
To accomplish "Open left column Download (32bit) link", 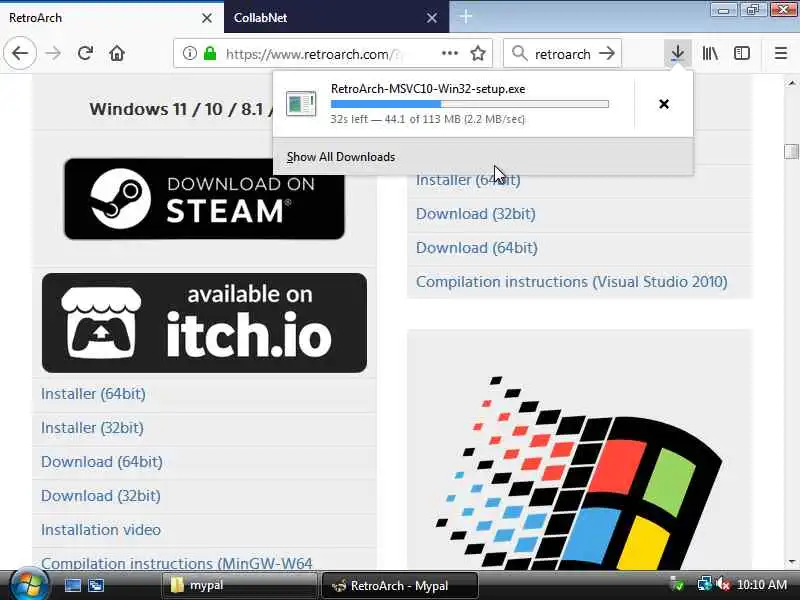I will (x=101, y=496).
